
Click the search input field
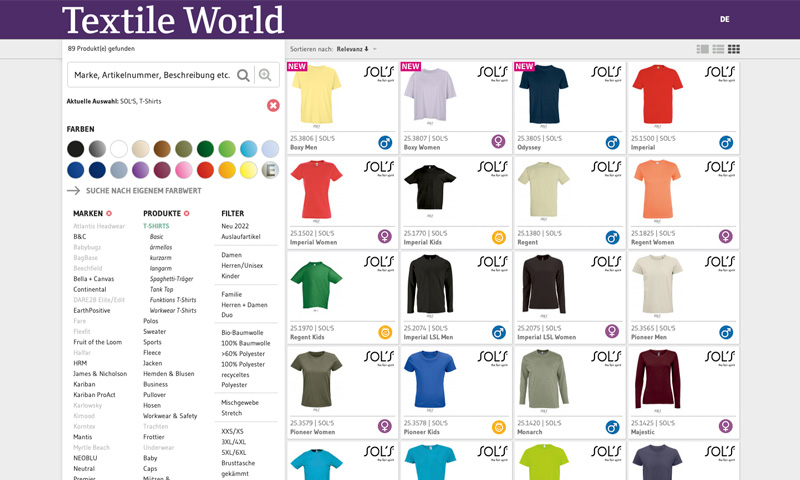tap(152, 75)
